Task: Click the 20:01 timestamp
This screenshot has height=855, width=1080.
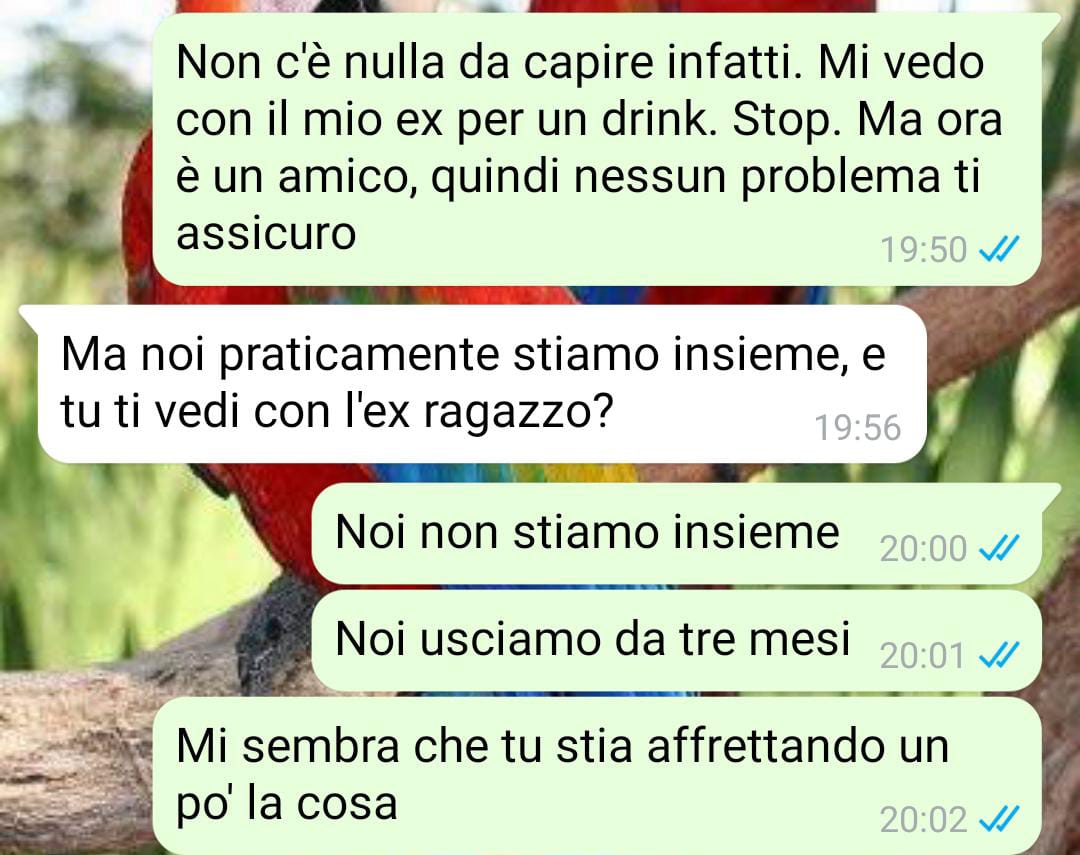Action: [922, 655]
